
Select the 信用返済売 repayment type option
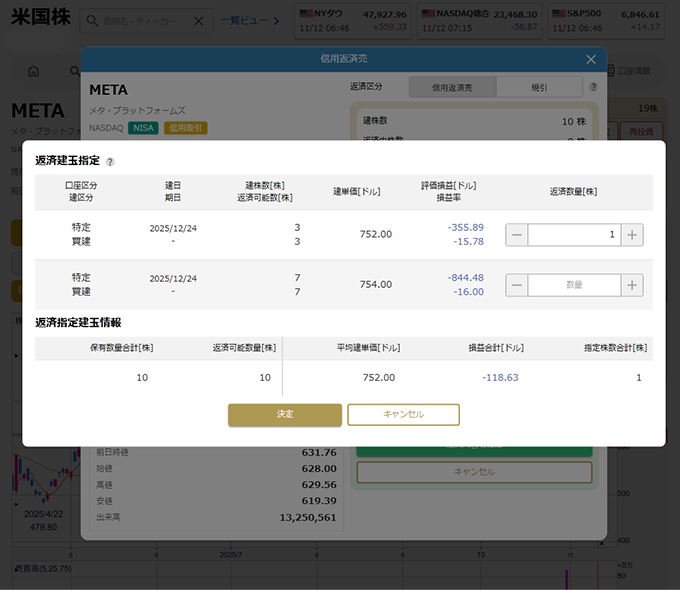[x=452, y=88]
